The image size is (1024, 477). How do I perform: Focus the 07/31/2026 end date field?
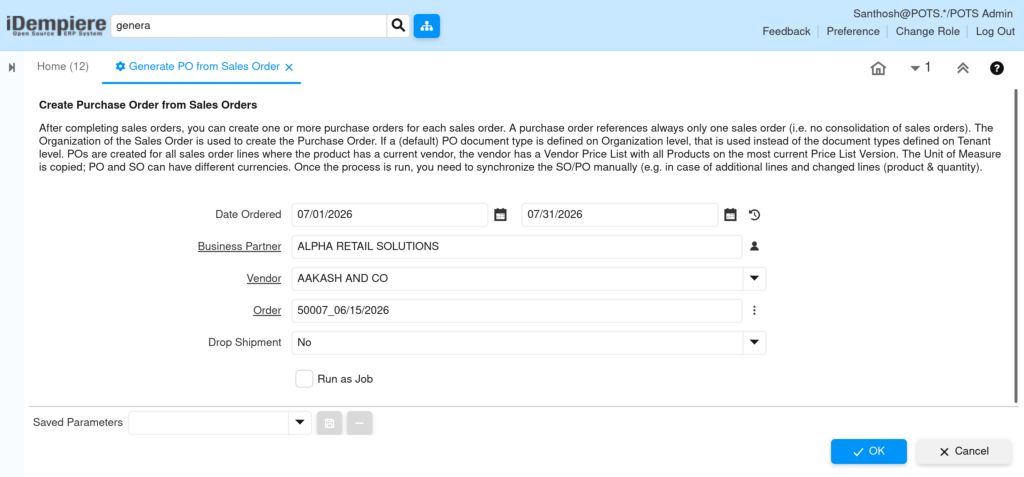[620, 214]
